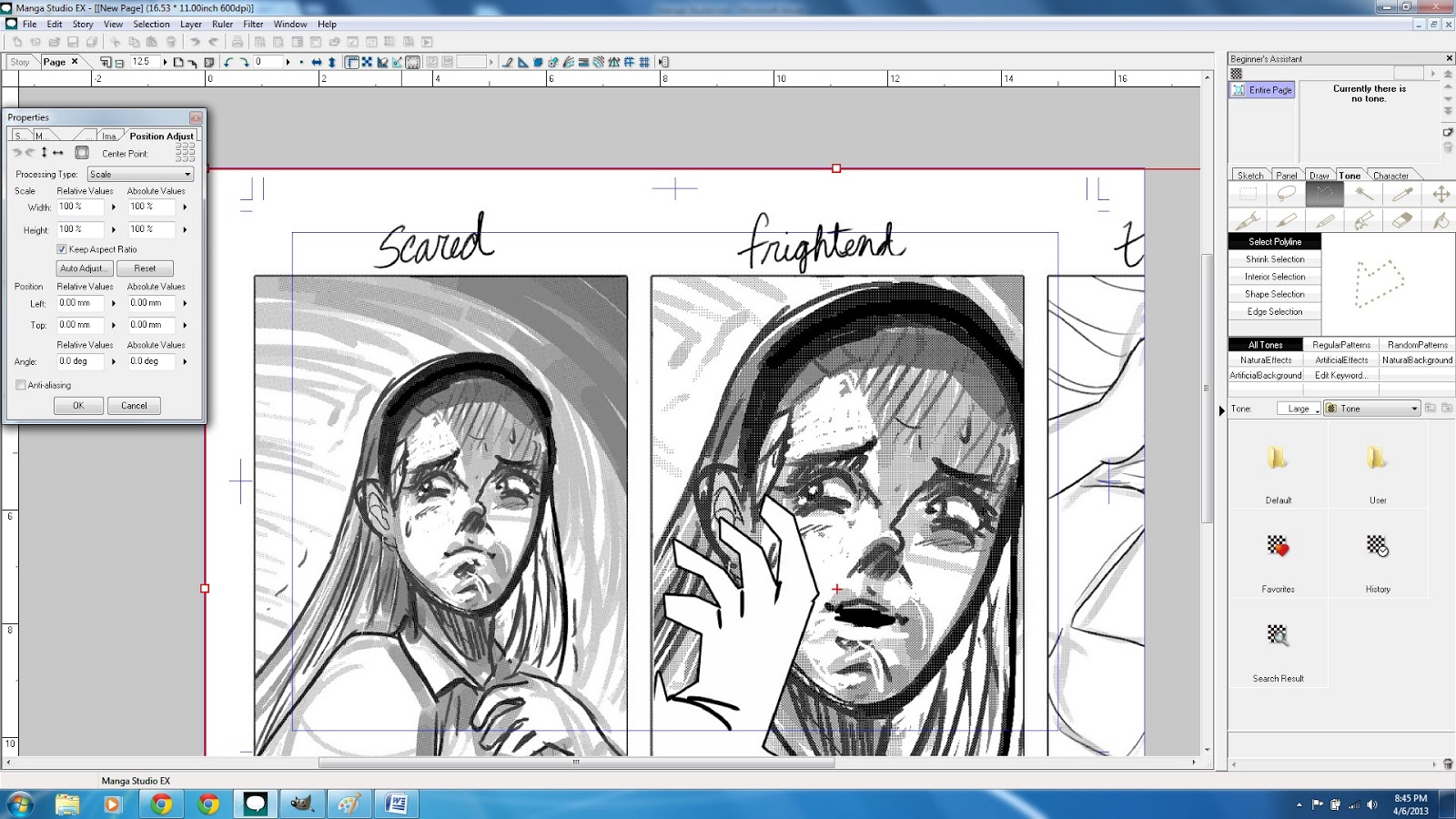Choose the Polyline selection tool

pos(1324,194)
